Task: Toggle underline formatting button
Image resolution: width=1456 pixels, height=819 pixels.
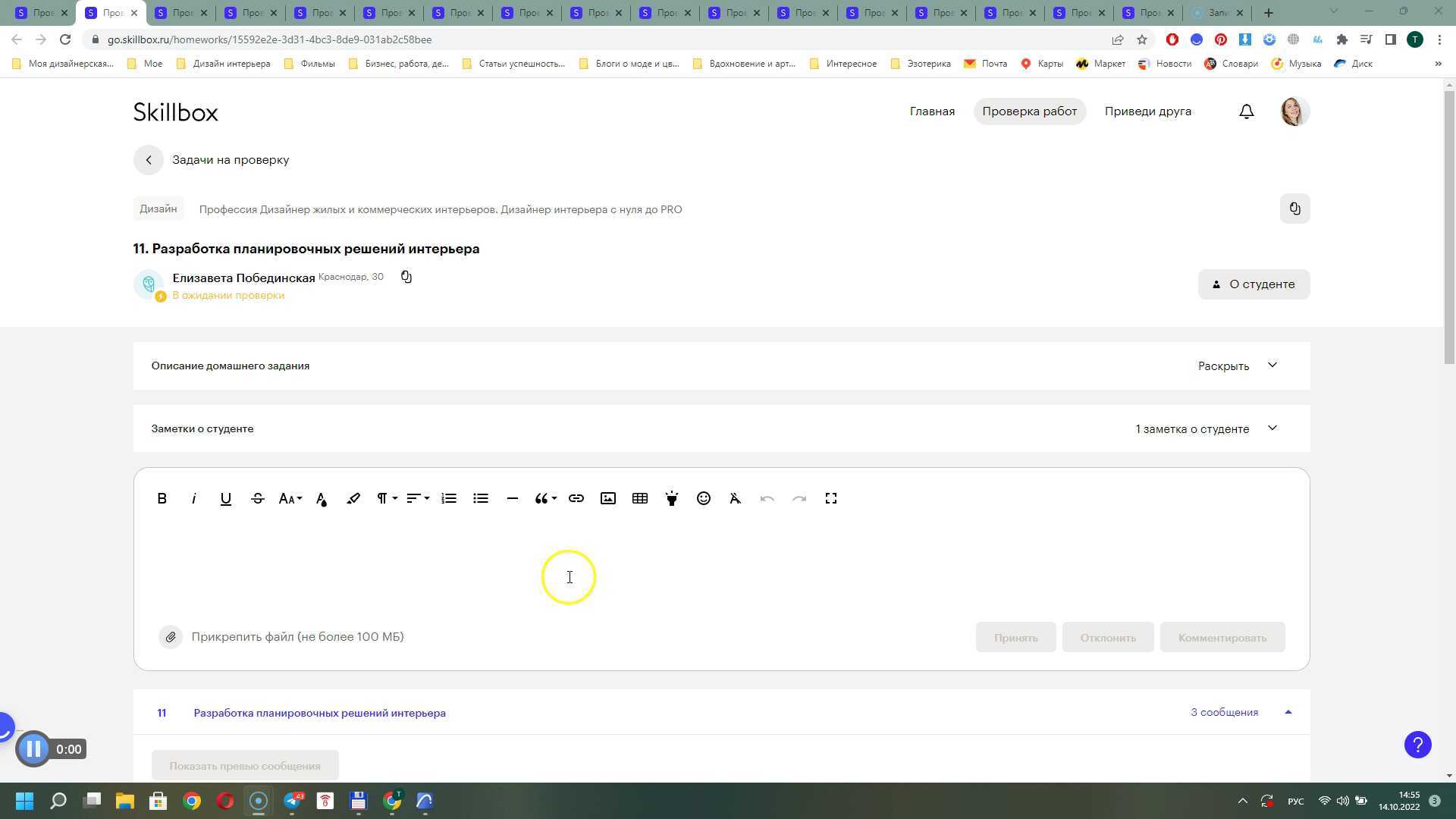Action: point(225,498)
